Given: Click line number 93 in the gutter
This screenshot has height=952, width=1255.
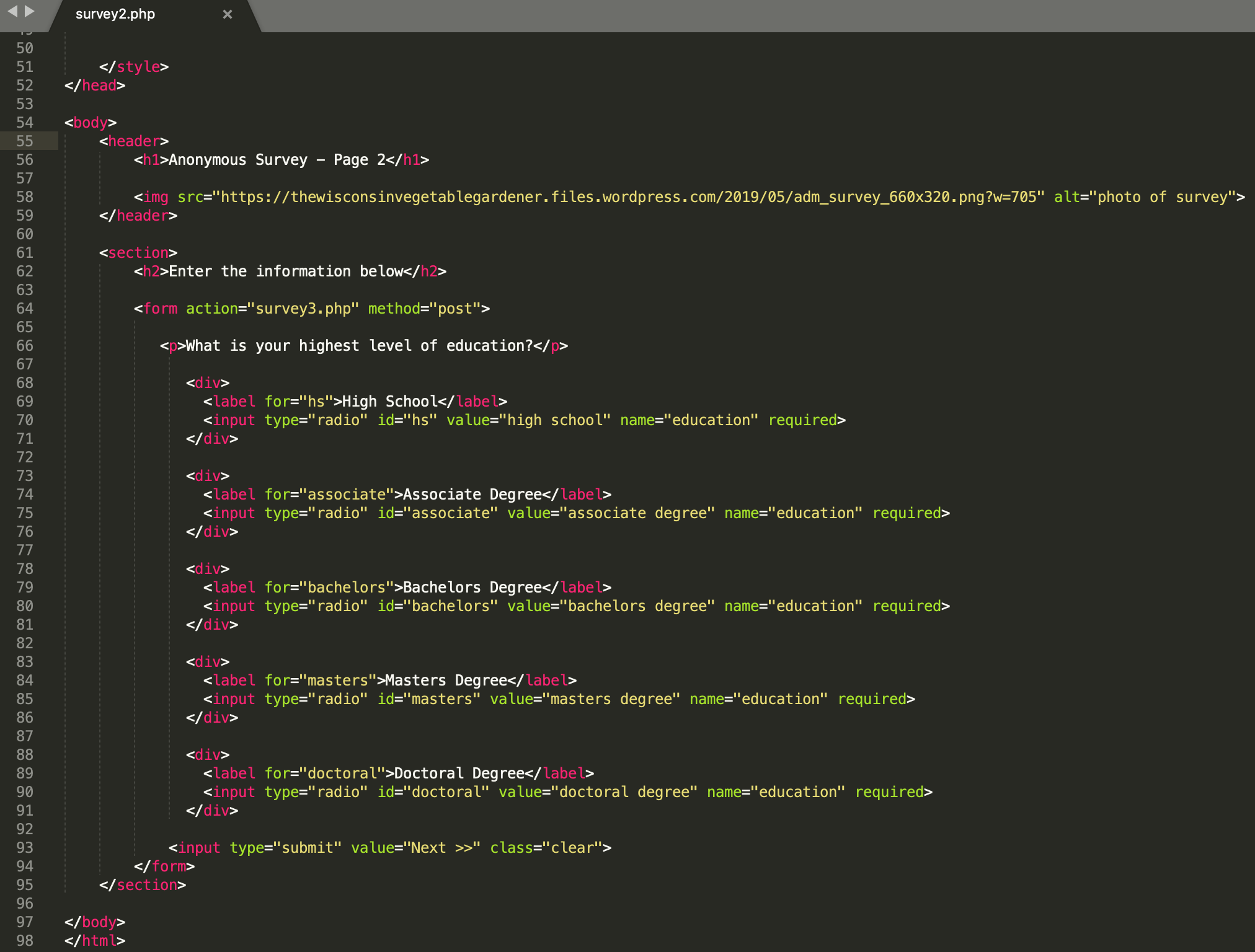Looking at the screenshot, I should (x=25, y=848).
